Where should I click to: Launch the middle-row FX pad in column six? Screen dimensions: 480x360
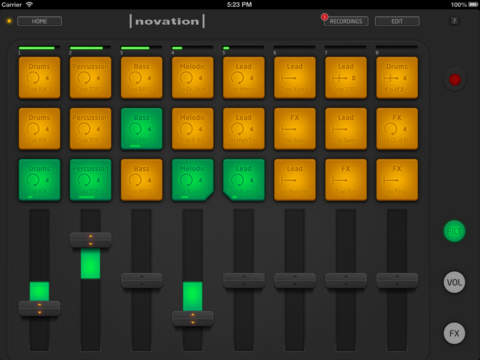[295, 129]
